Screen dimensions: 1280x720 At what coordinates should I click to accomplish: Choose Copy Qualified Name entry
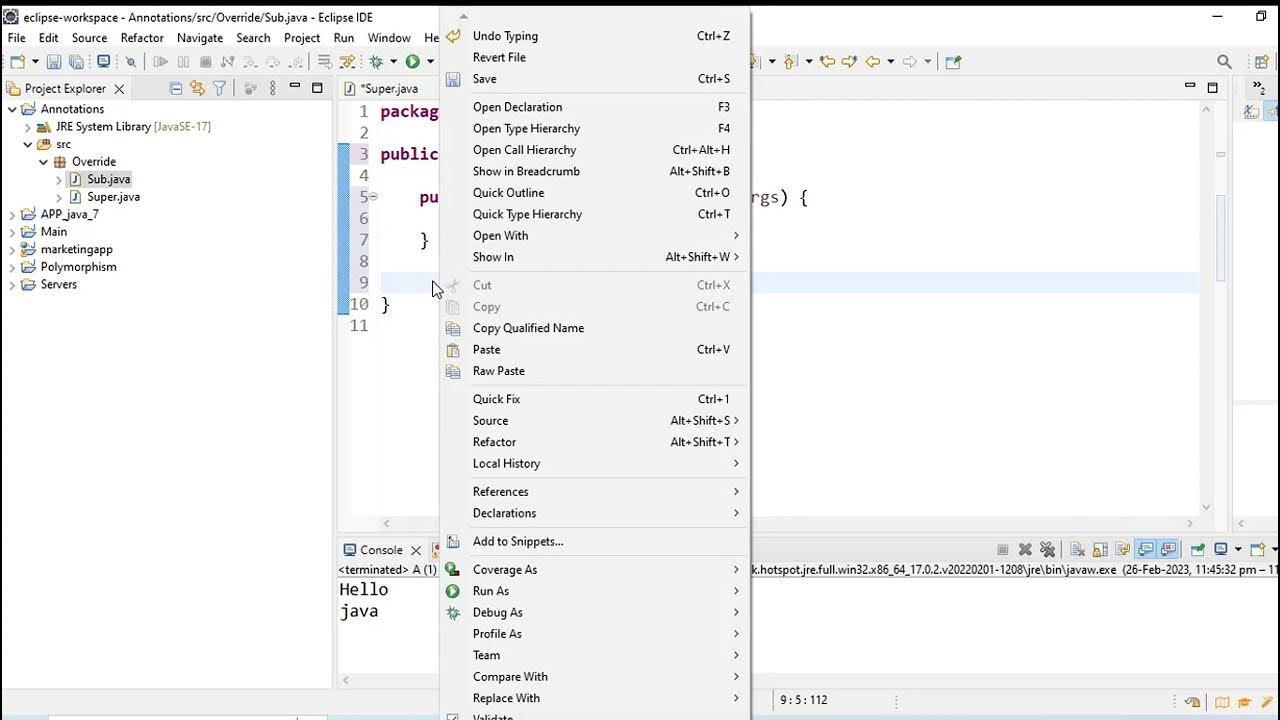pyautogui.click(x=595, y=328)
